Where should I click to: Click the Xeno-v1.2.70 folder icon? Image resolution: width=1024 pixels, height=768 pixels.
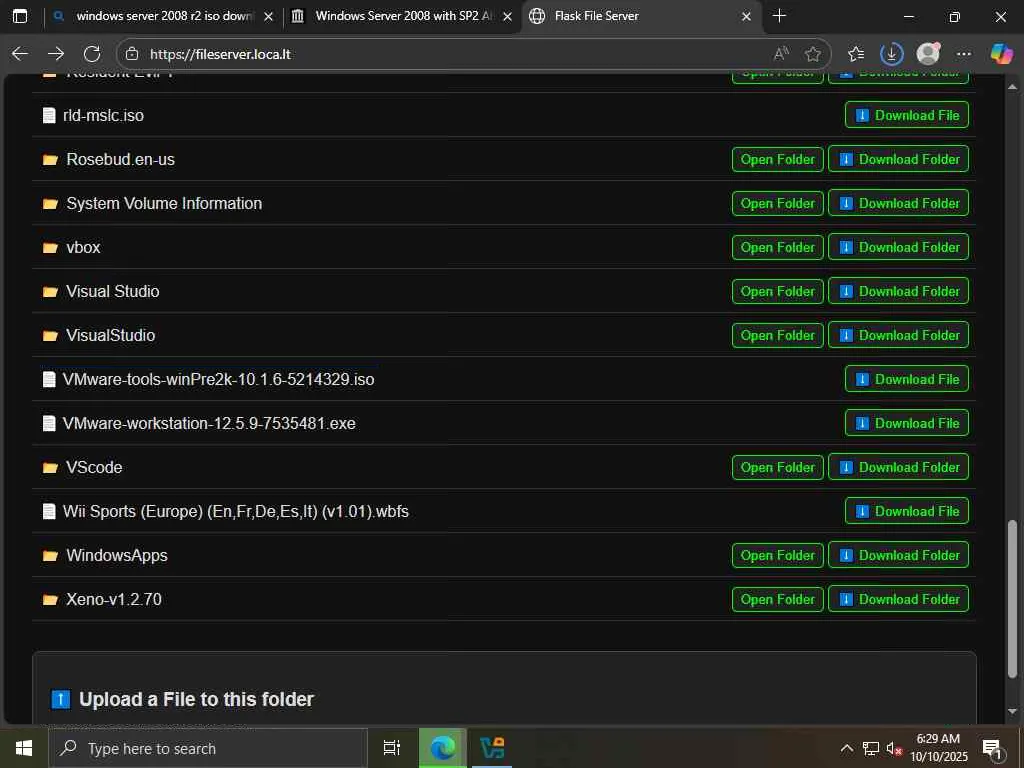tap(50, 600)
